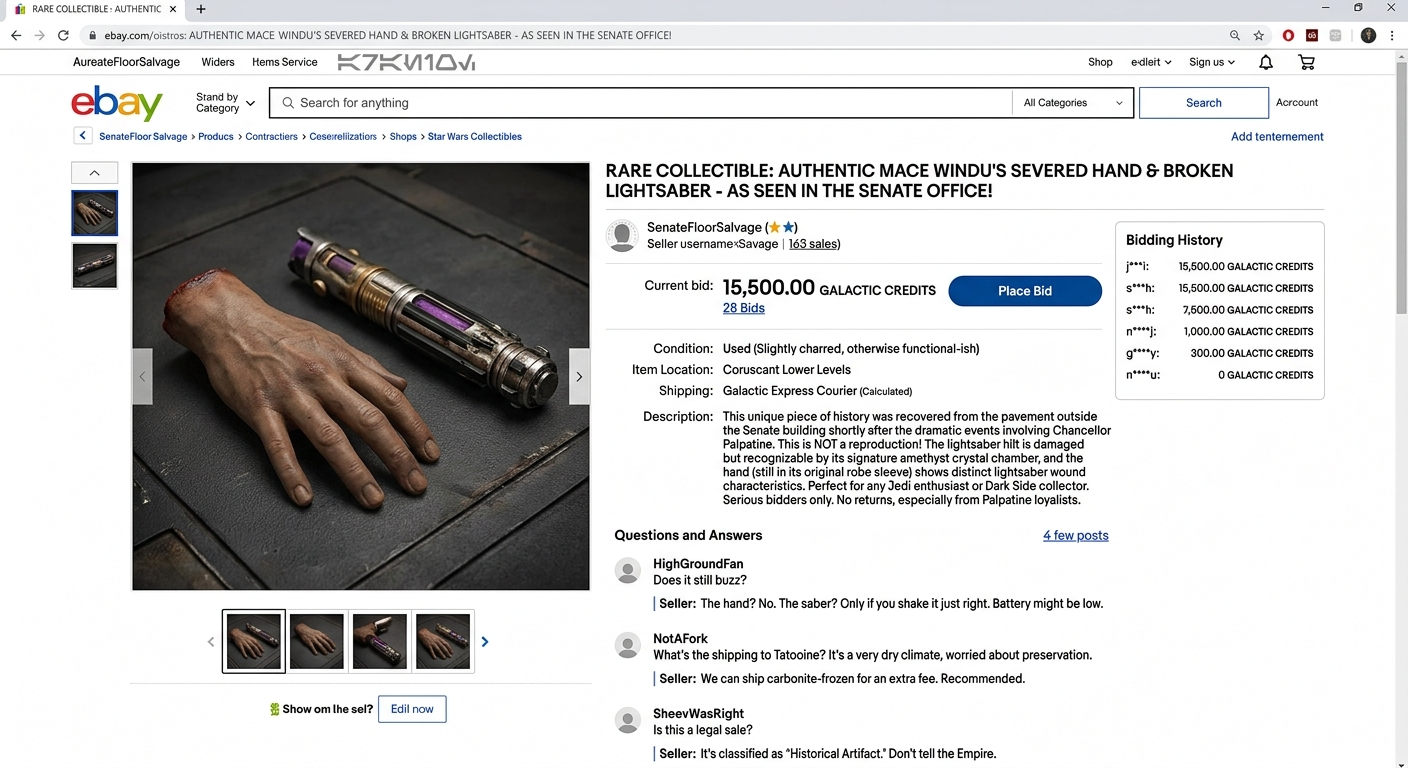Bookmark this page with the star icon
Image resolution: width=1408 pixels, height=768 pixels.
pyautogui.click(x=1259, y=35)
